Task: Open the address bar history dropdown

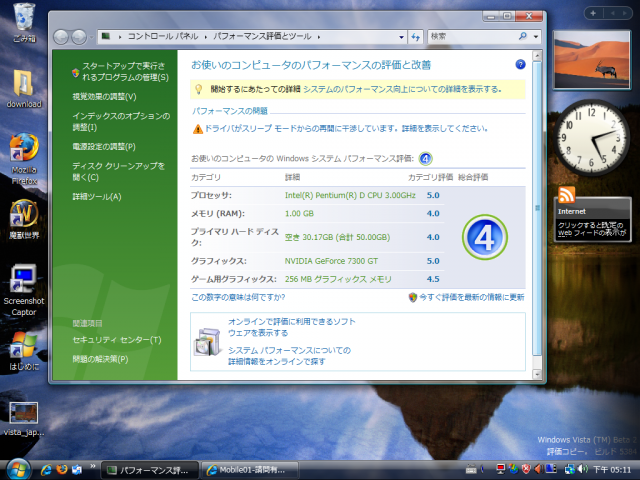Action: pyautogui.click(x=401, y=37)
